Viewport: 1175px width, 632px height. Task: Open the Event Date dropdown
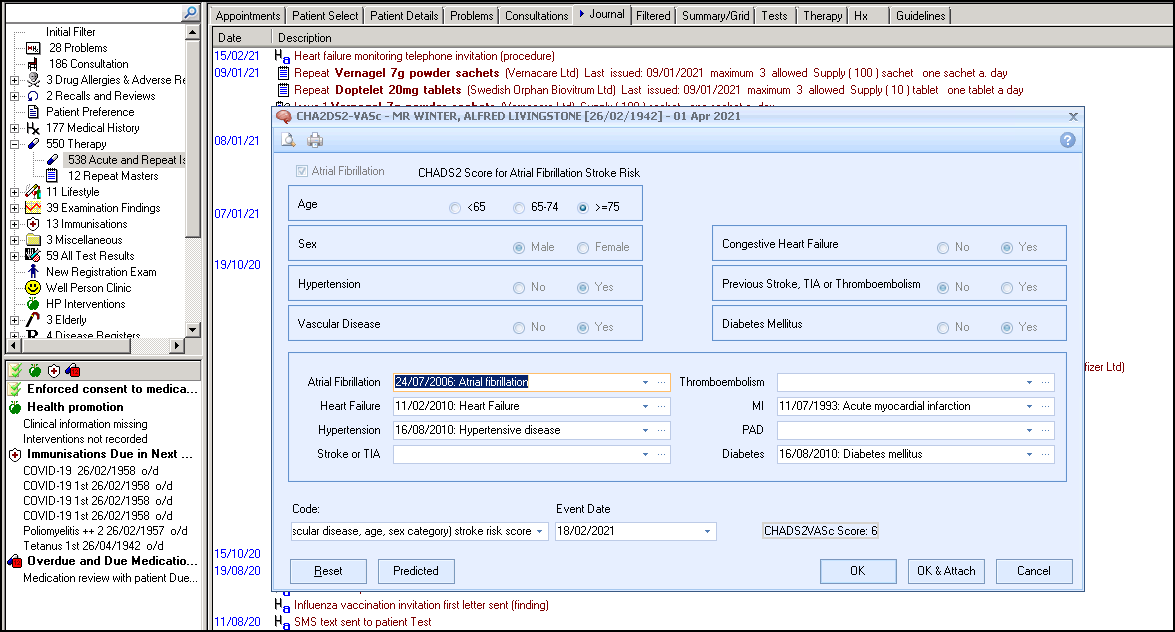point(708,532)
